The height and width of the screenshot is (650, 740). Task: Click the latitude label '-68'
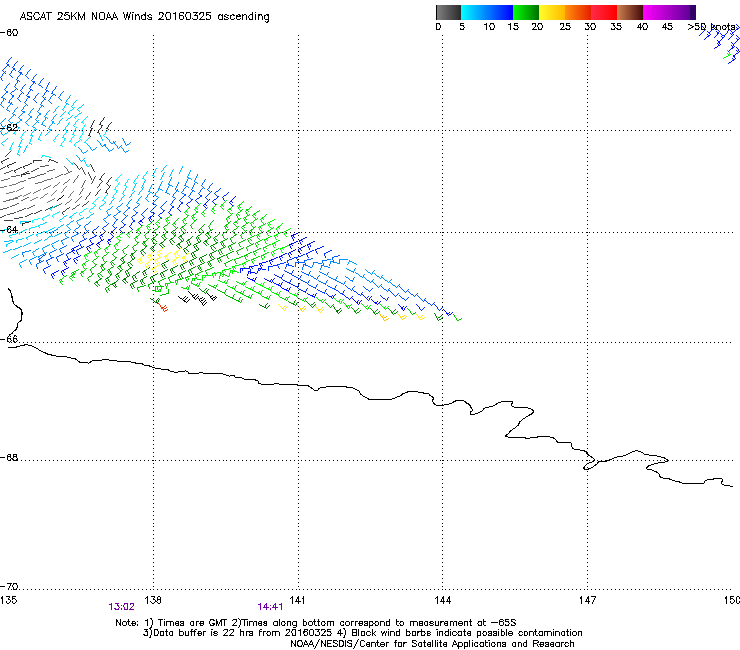[x=9, y=457]
